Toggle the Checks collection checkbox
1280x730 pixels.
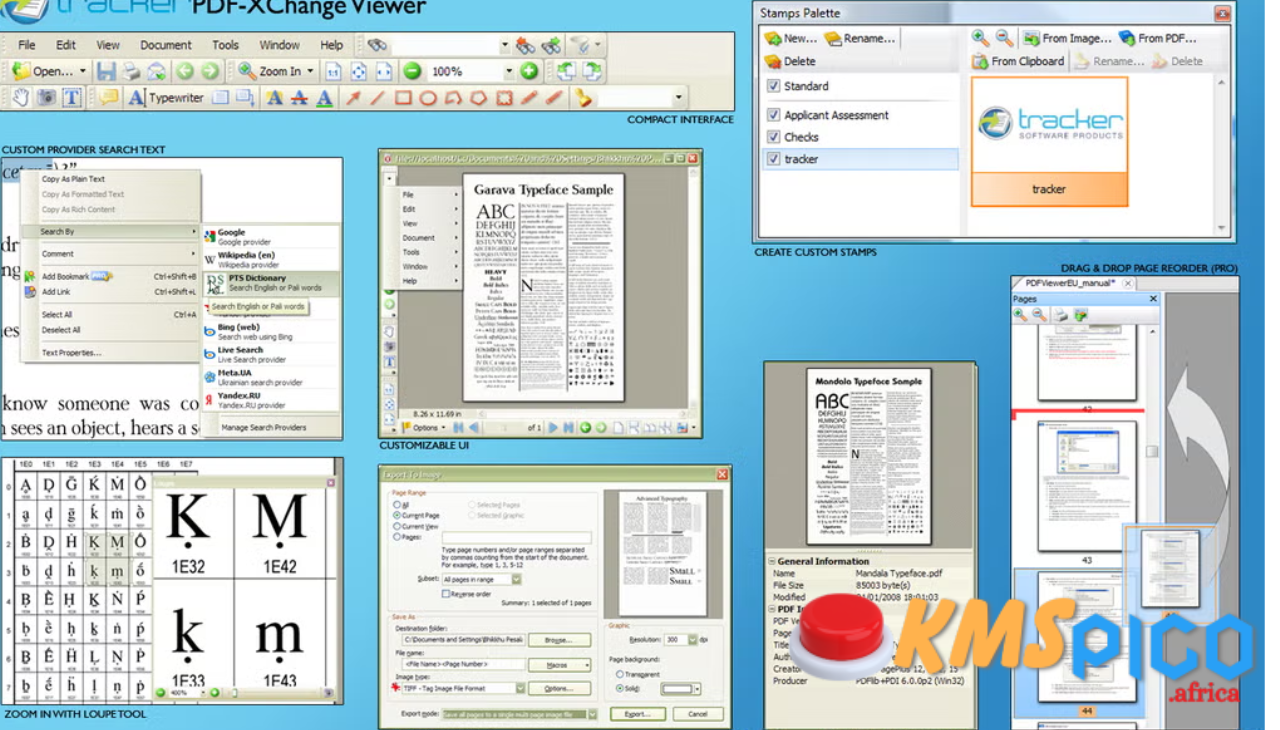click(773, 137)
